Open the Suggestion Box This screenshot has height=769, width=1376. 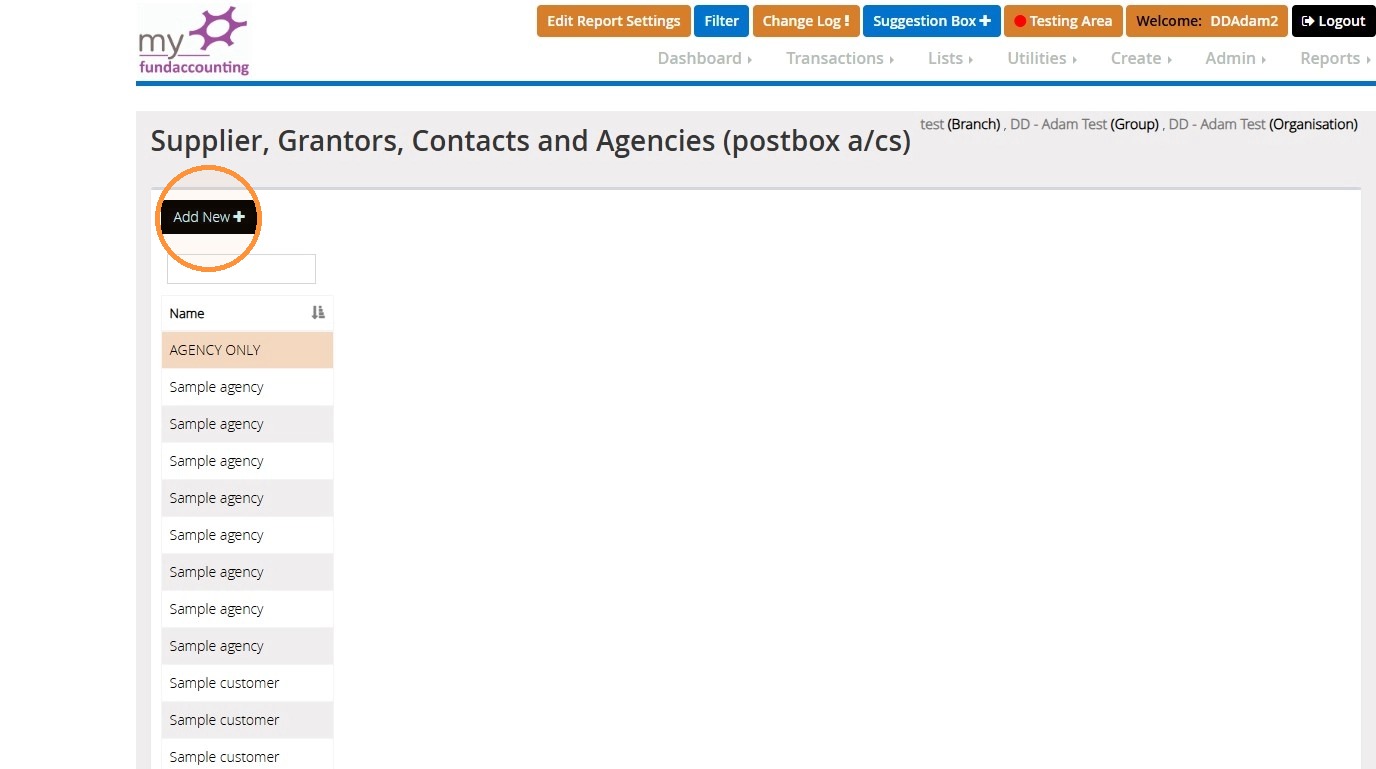[x=931, y=21]
